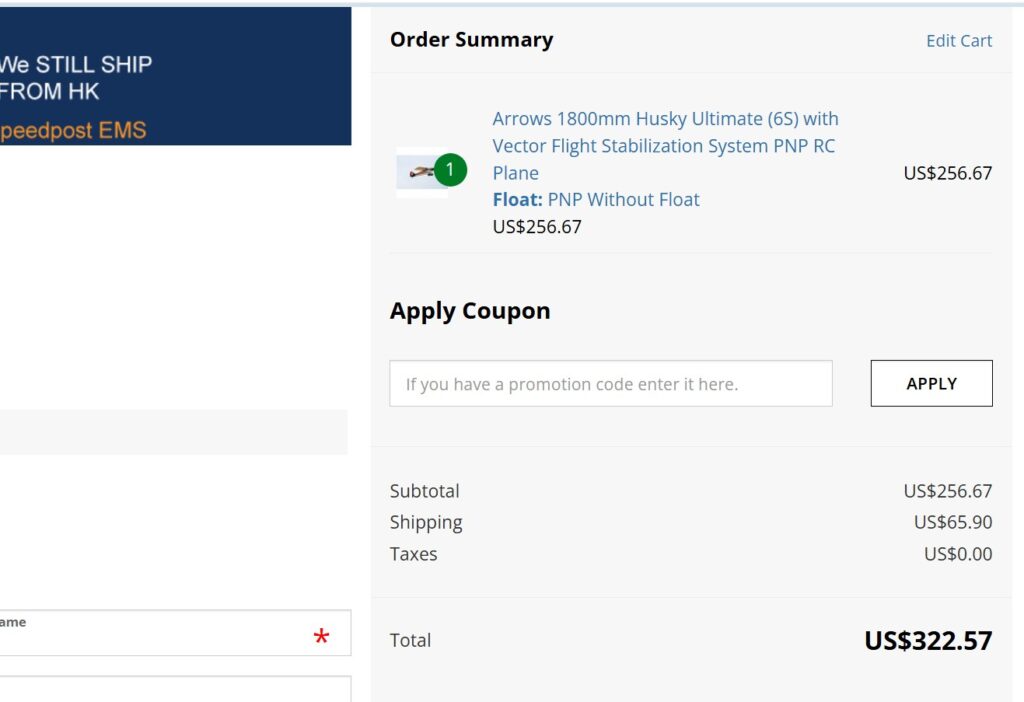Image resolution: width=1024 pixels, height=702 pixels.
Task: Click the US$0.00 taxes amount
Action: tap(957, 554)
